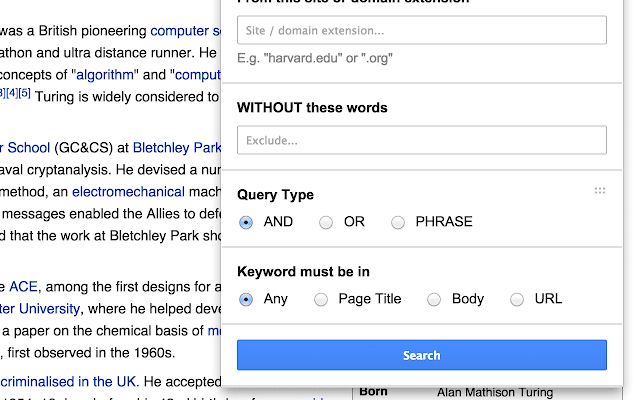
Task: Select the AND query type
Action: (x=246, y=222)
